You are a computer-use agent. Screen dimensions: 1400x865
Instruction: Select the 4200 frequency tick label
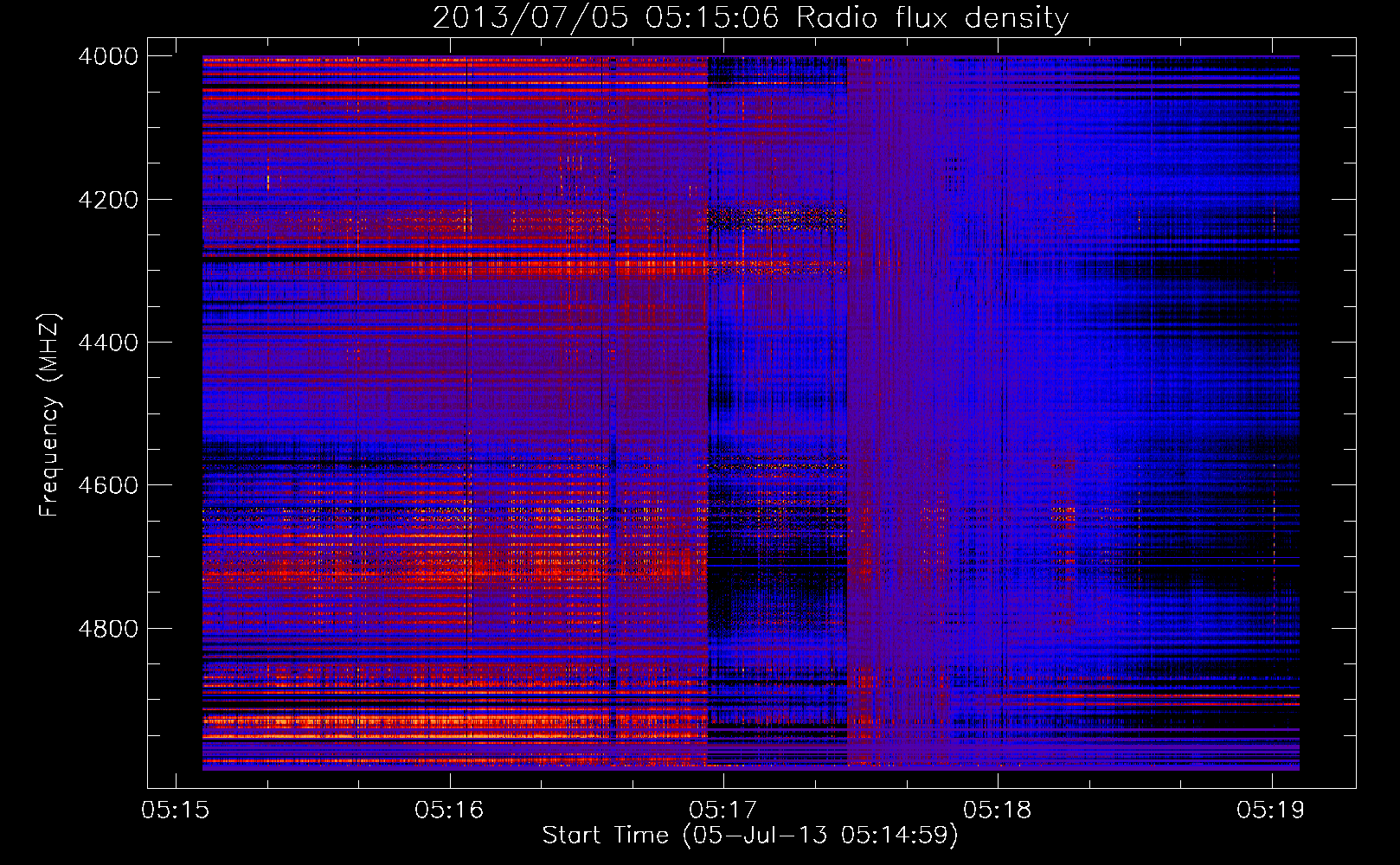(108, 200)
